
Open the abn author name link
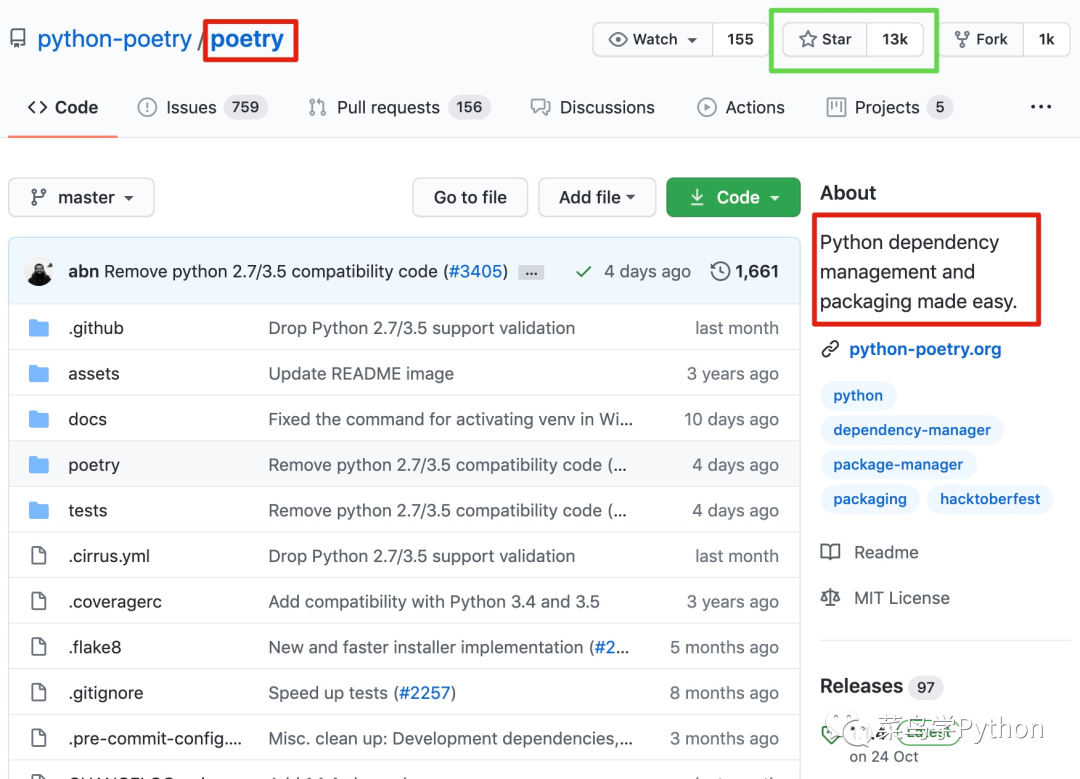click(x=83, y=271)
